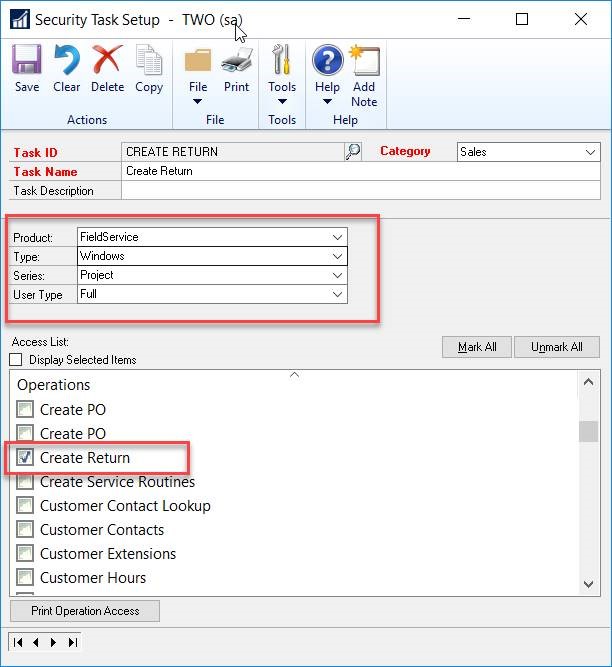Click the Add Note icon
The height and width of the screenshot is (667, 612).
click(x=364, y=60)
